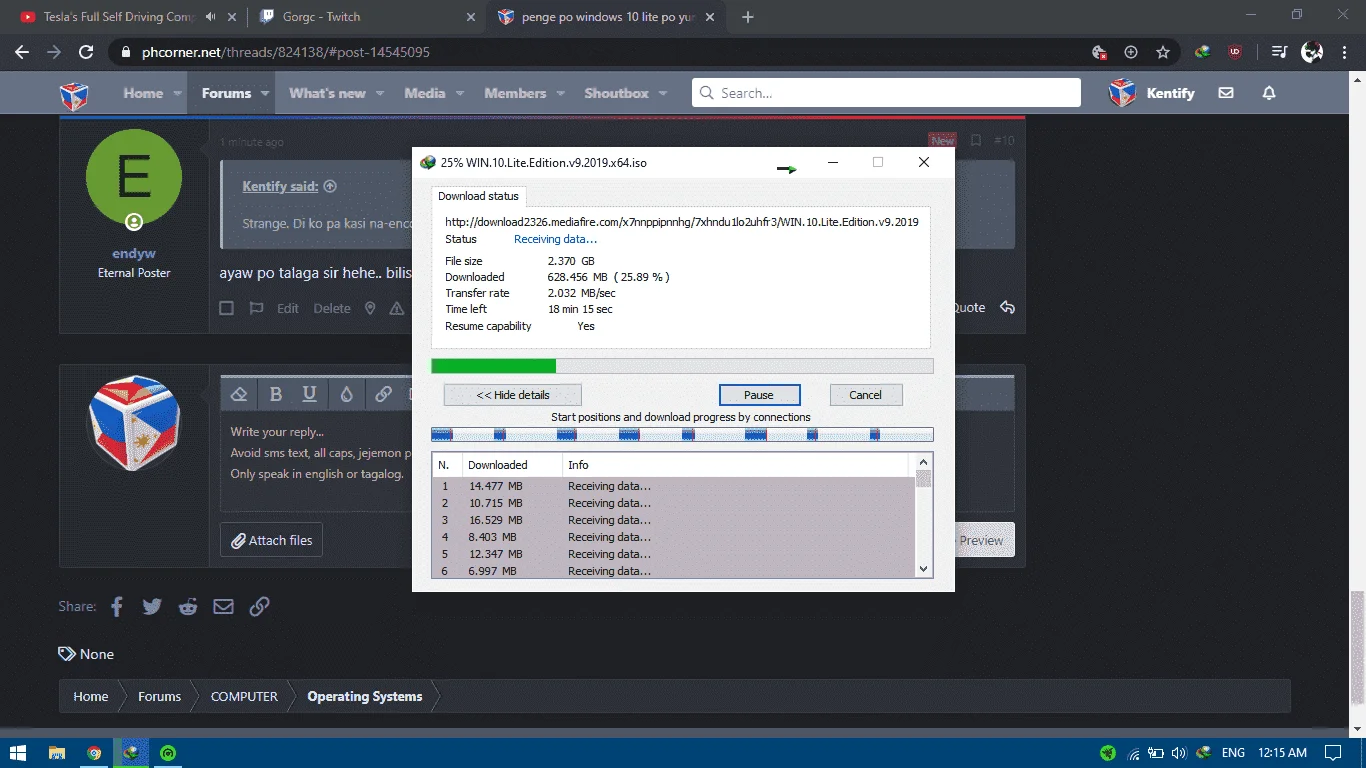Mute the Tesla YouTube tab with the speaker icon
The width and height of the screenshot is (1366, 768).
[x=210, y=17]
